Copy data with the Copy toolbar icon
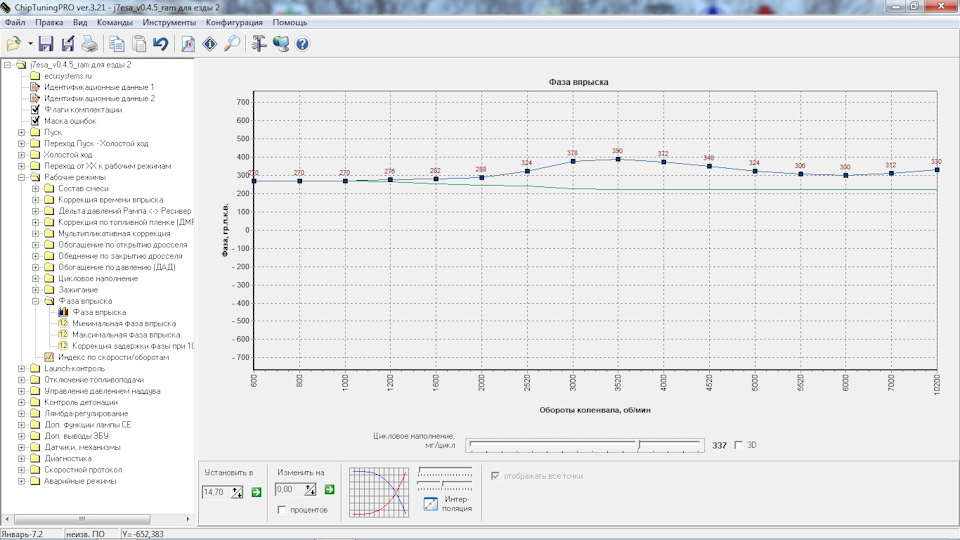 tap(116, 43)
